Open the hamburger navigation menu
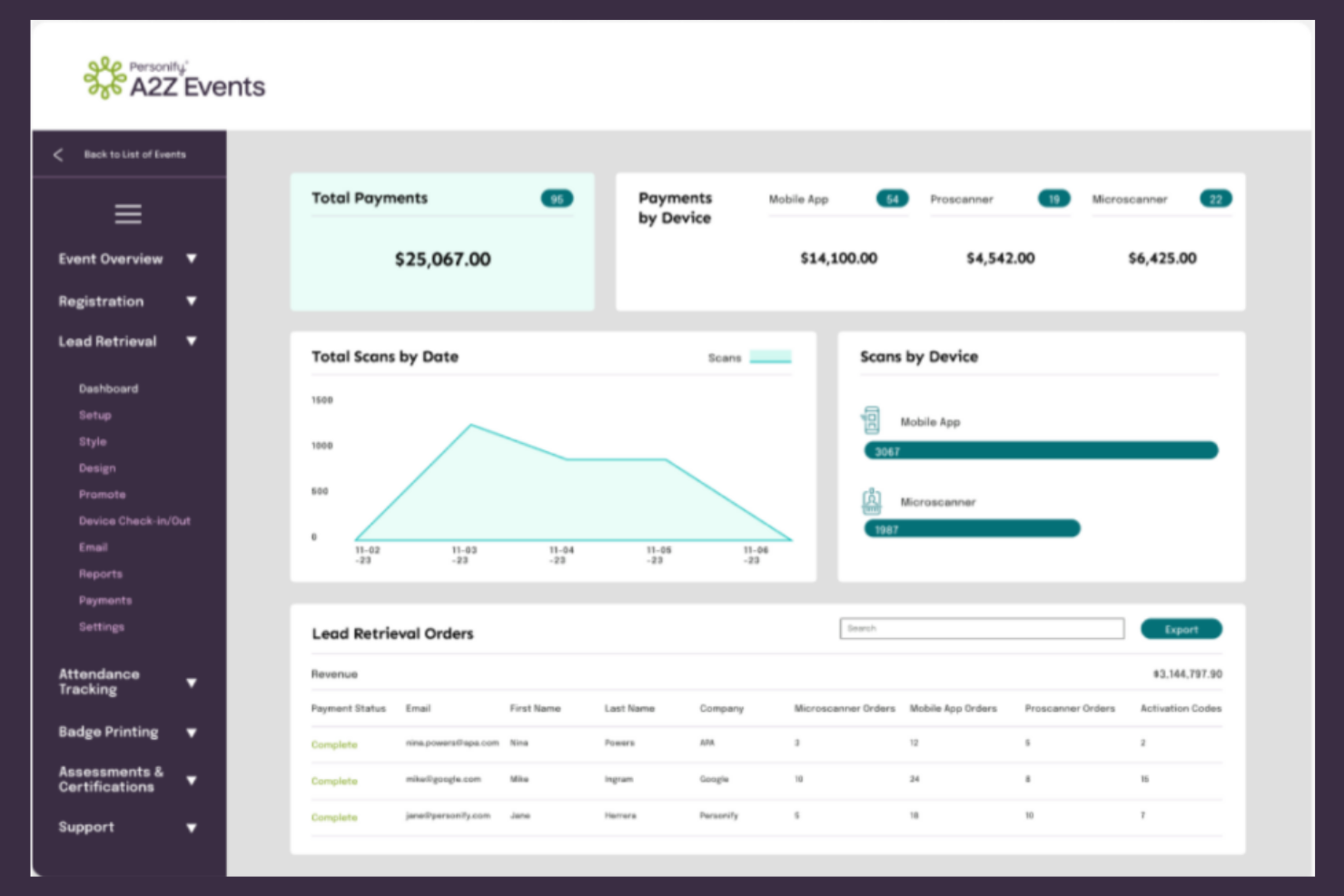Image resolution: width=1344 pixels, height=896 pixels. coord(127,214)
